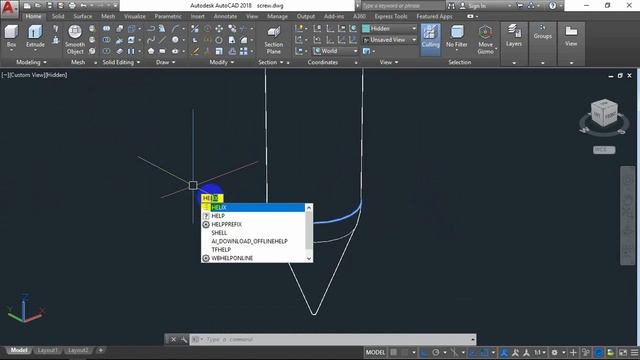The image size is (640, 360).
Task: Click the search keyword input box
Action: point(403,6)
